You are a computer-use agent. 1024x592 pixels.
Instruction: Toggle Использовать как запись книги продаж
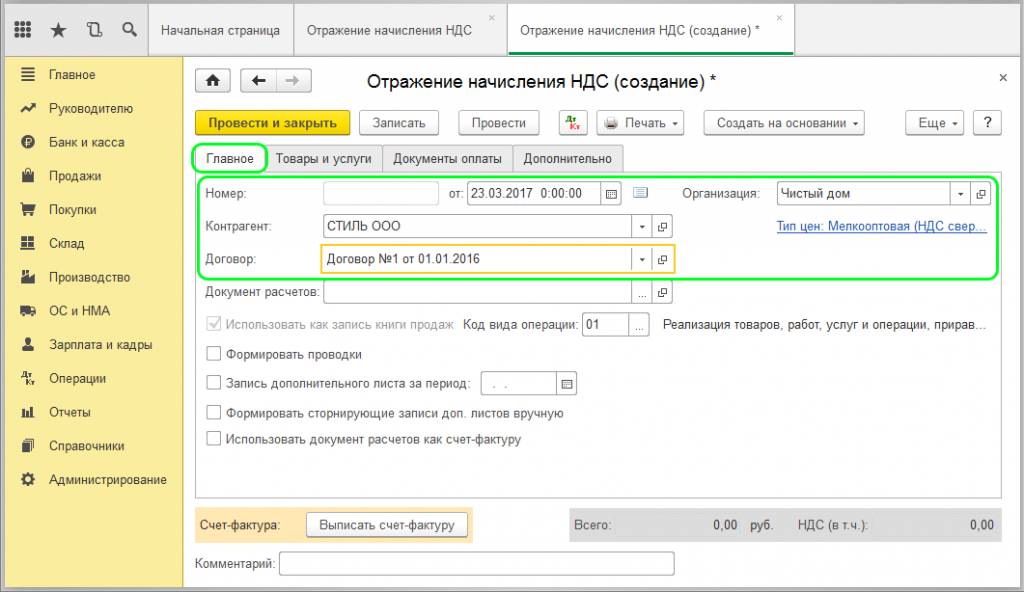(x=214, y=324)
